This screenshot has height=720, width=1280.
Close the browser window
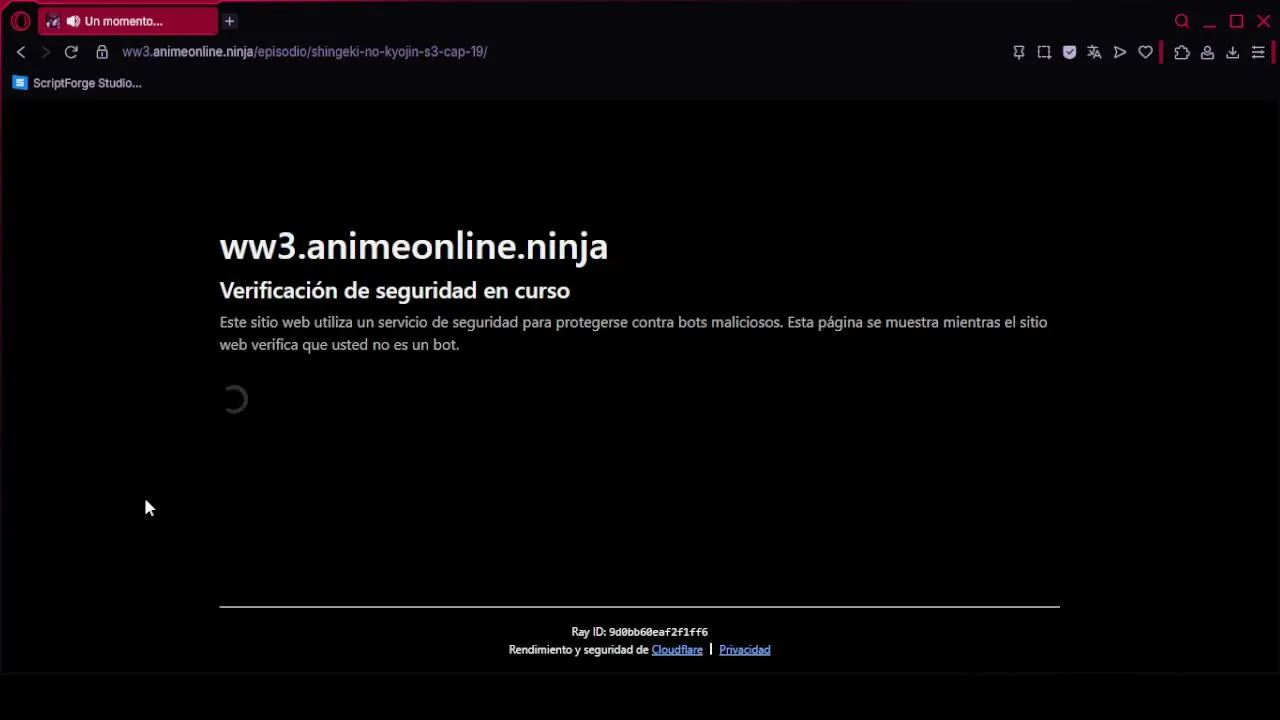pyautogui.click(x=1263, y=21)
